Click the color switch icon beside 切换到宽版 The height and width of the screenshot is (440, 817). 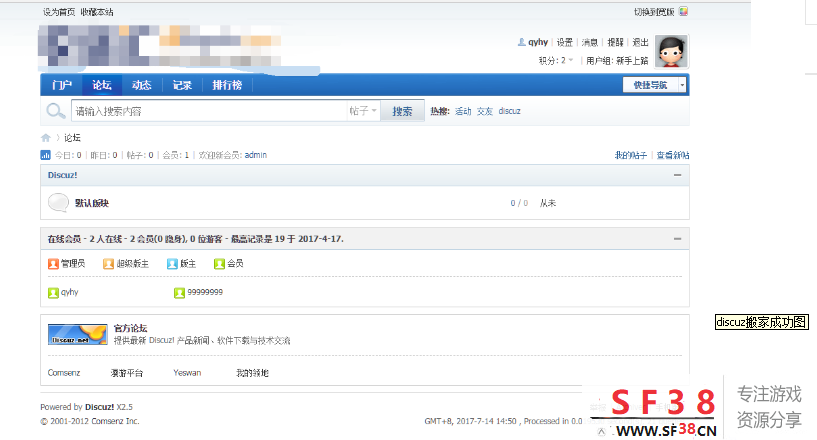click(x=684, y=11)
